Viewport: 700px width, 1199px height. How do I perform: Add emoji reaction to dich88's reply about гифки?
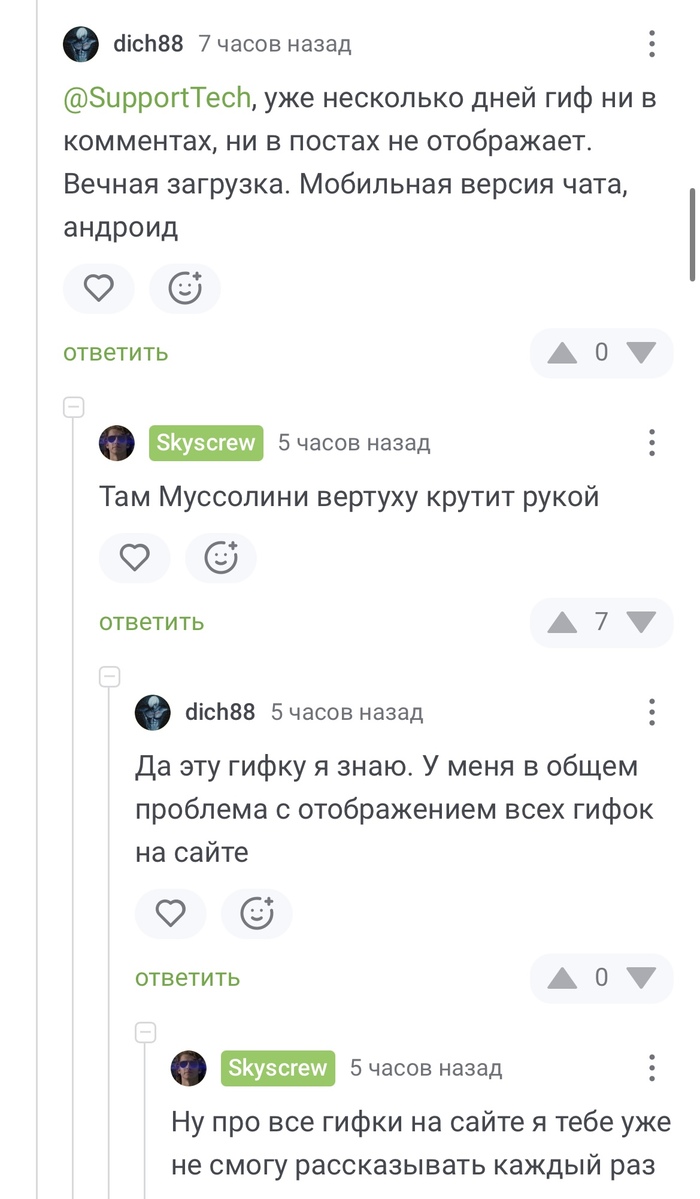pos(256,913)
